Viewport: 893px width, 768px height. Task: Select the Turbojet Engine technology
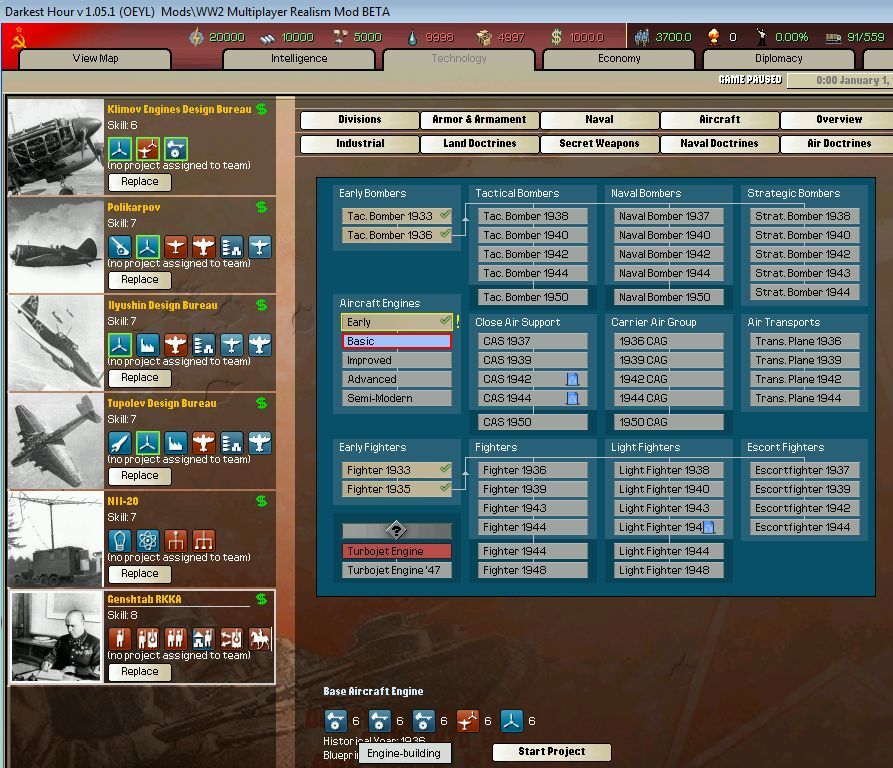pyautogui.click(x=397, y=551)
